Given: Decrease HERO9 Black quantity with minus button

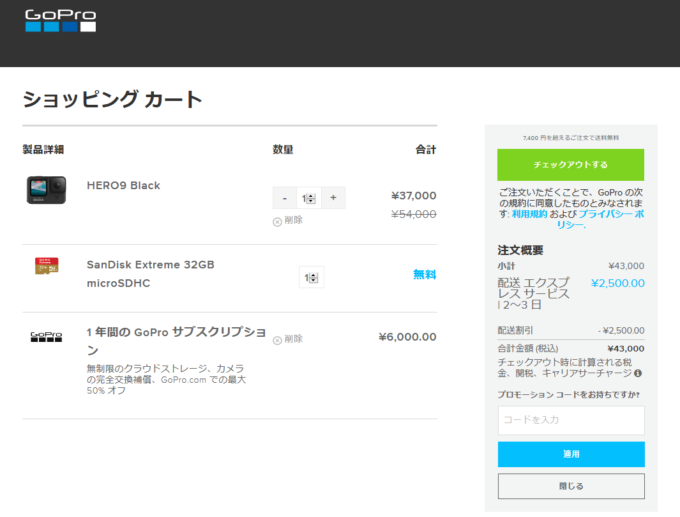Looking at the screenshot, I should (x=284, y=198).
